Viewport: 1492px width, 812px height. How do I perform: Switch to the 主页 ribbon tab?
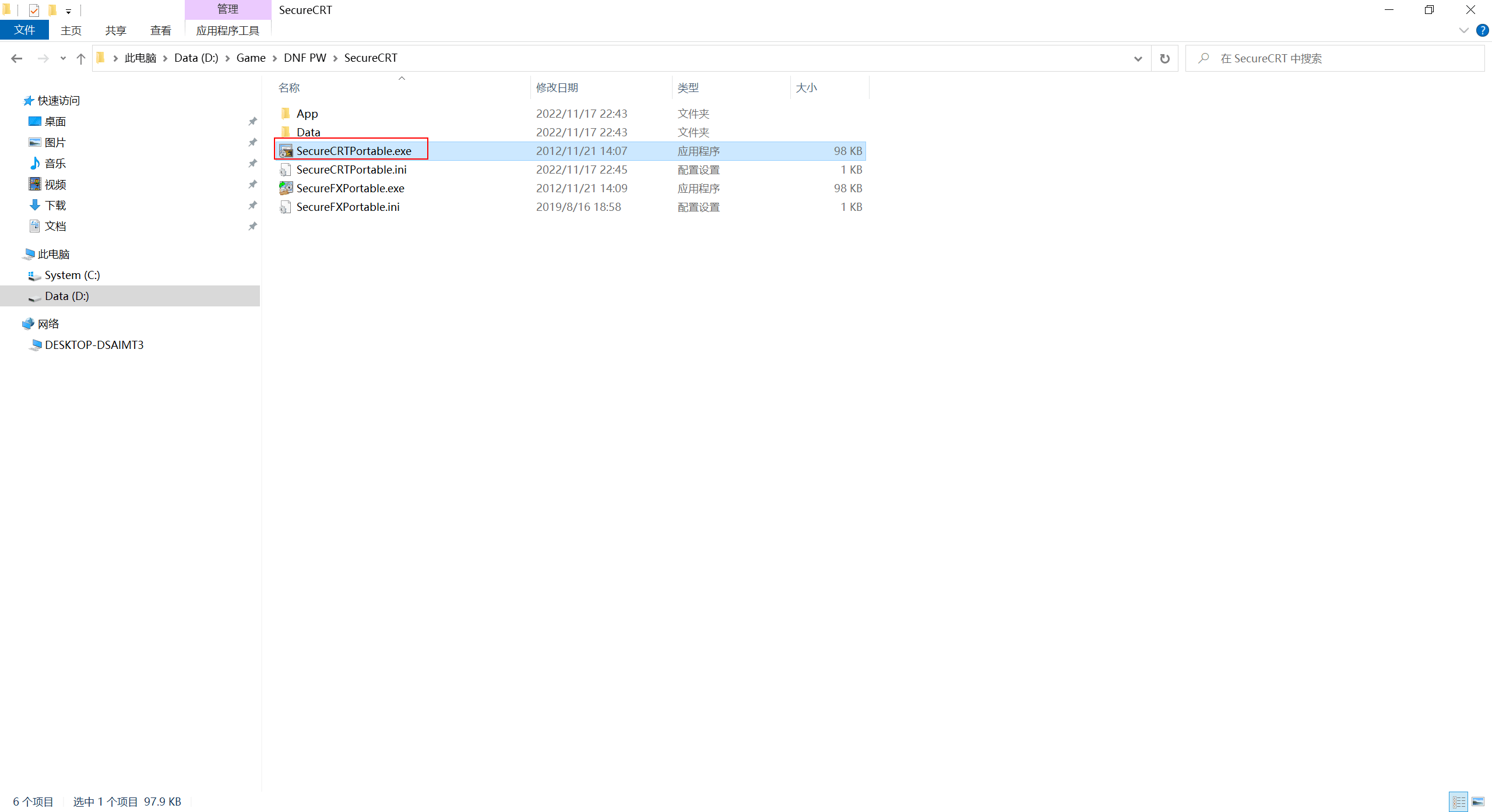[x=71, y=30]
